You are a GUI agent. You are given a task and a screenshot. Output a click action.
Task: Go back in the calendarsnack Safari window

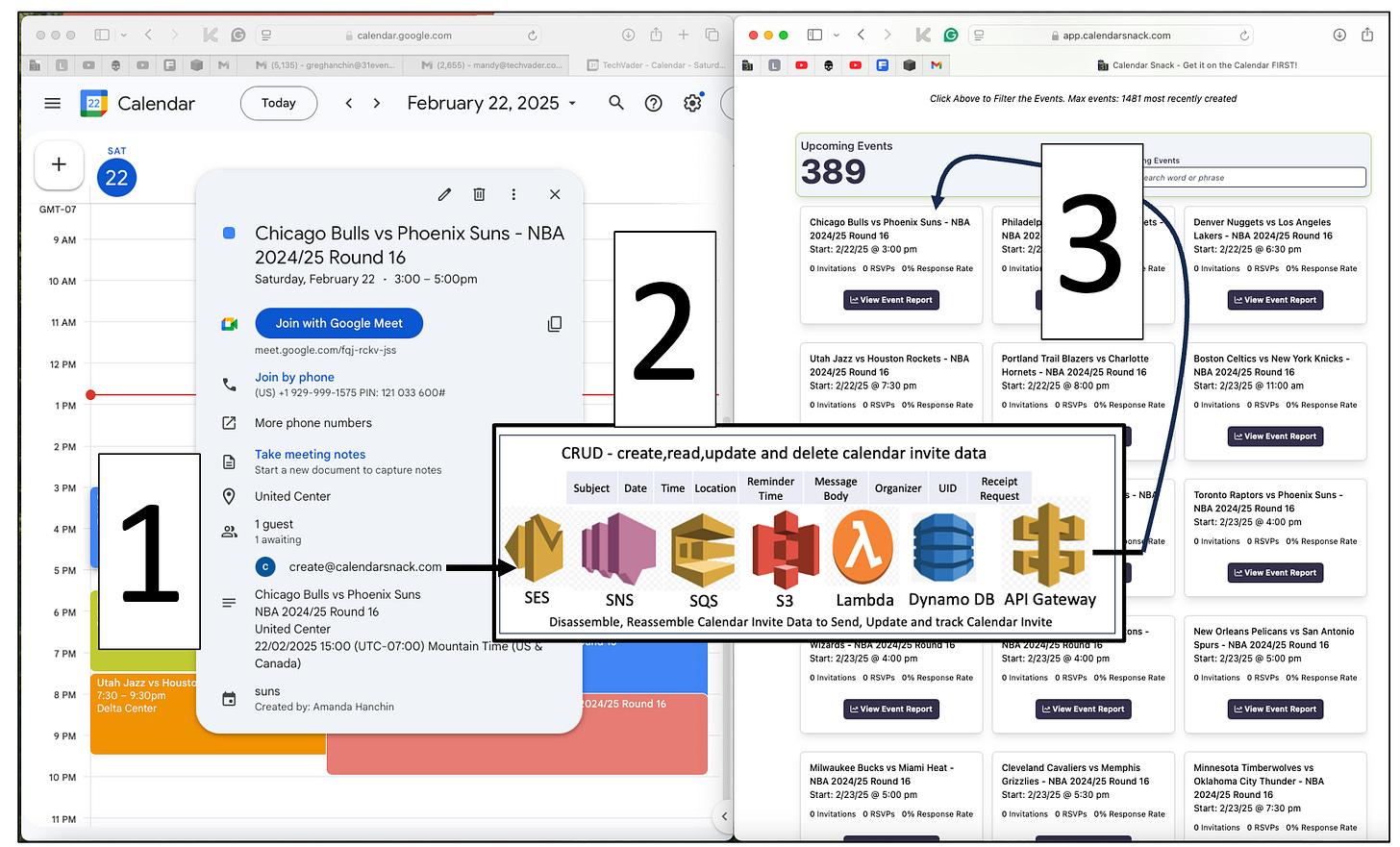click(x=861, y=35)
